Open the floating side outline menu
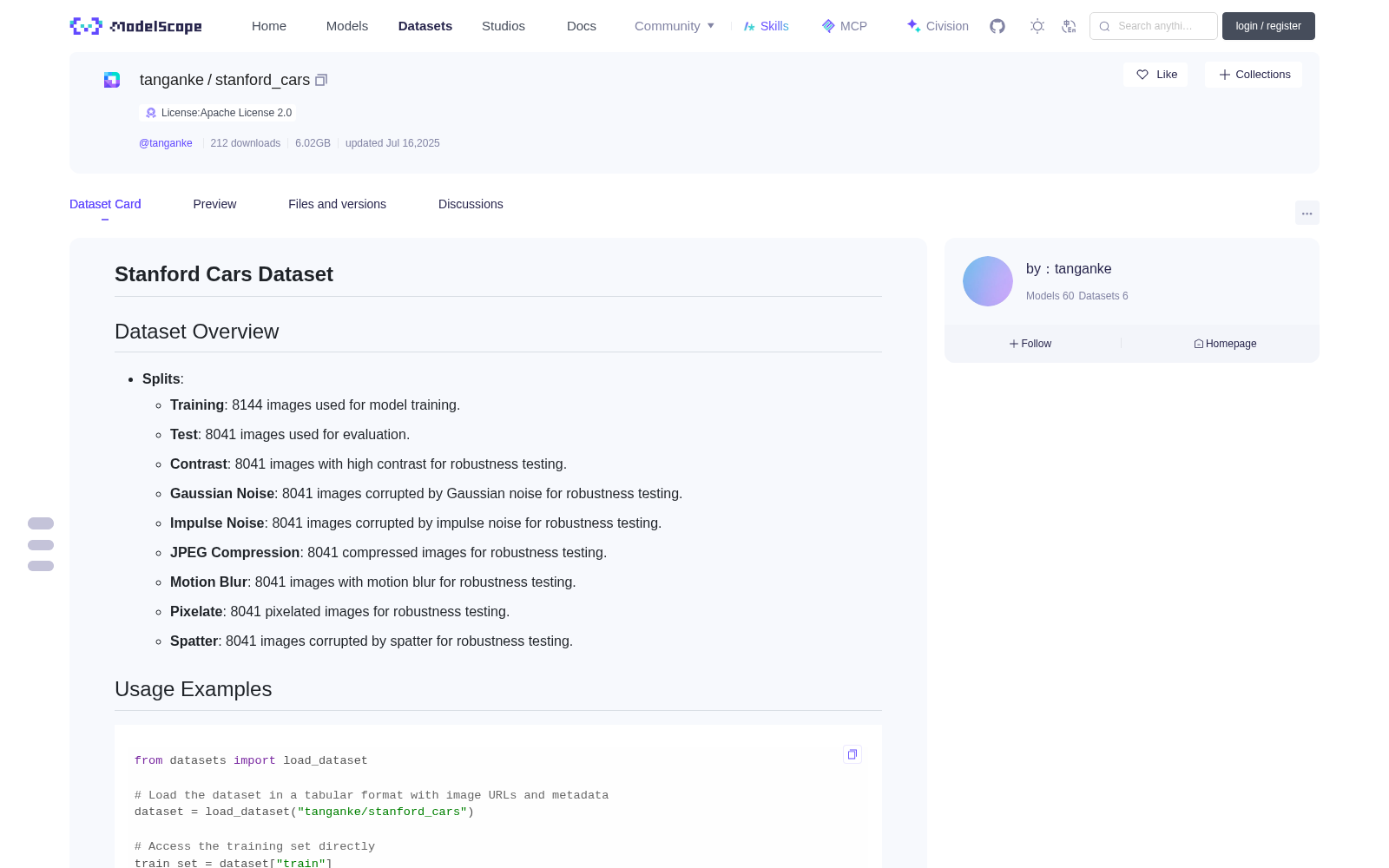This screenshot has width=1389, height=868. [x=41, y=544]
